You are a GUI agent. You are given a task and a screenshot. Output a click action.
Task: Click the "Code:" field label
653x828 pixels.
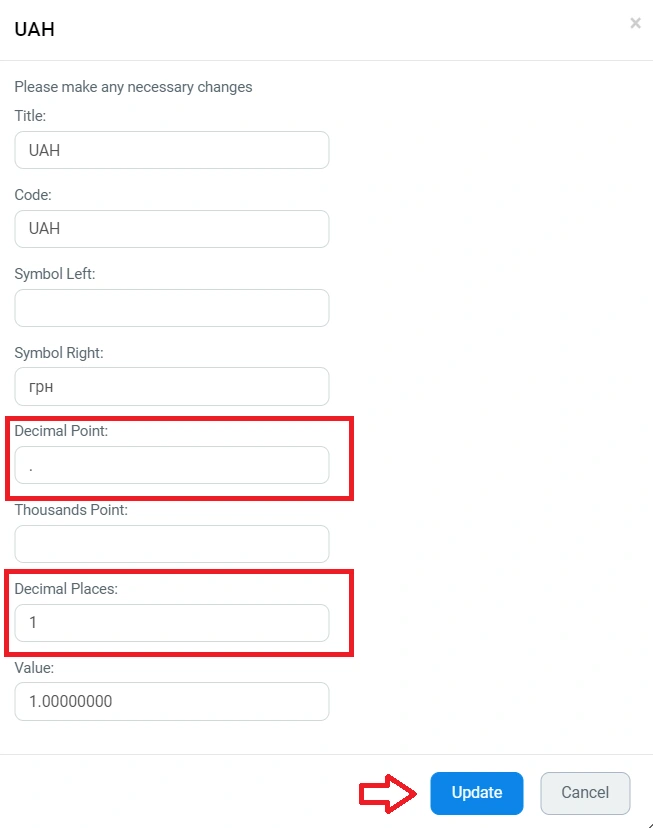32,195
